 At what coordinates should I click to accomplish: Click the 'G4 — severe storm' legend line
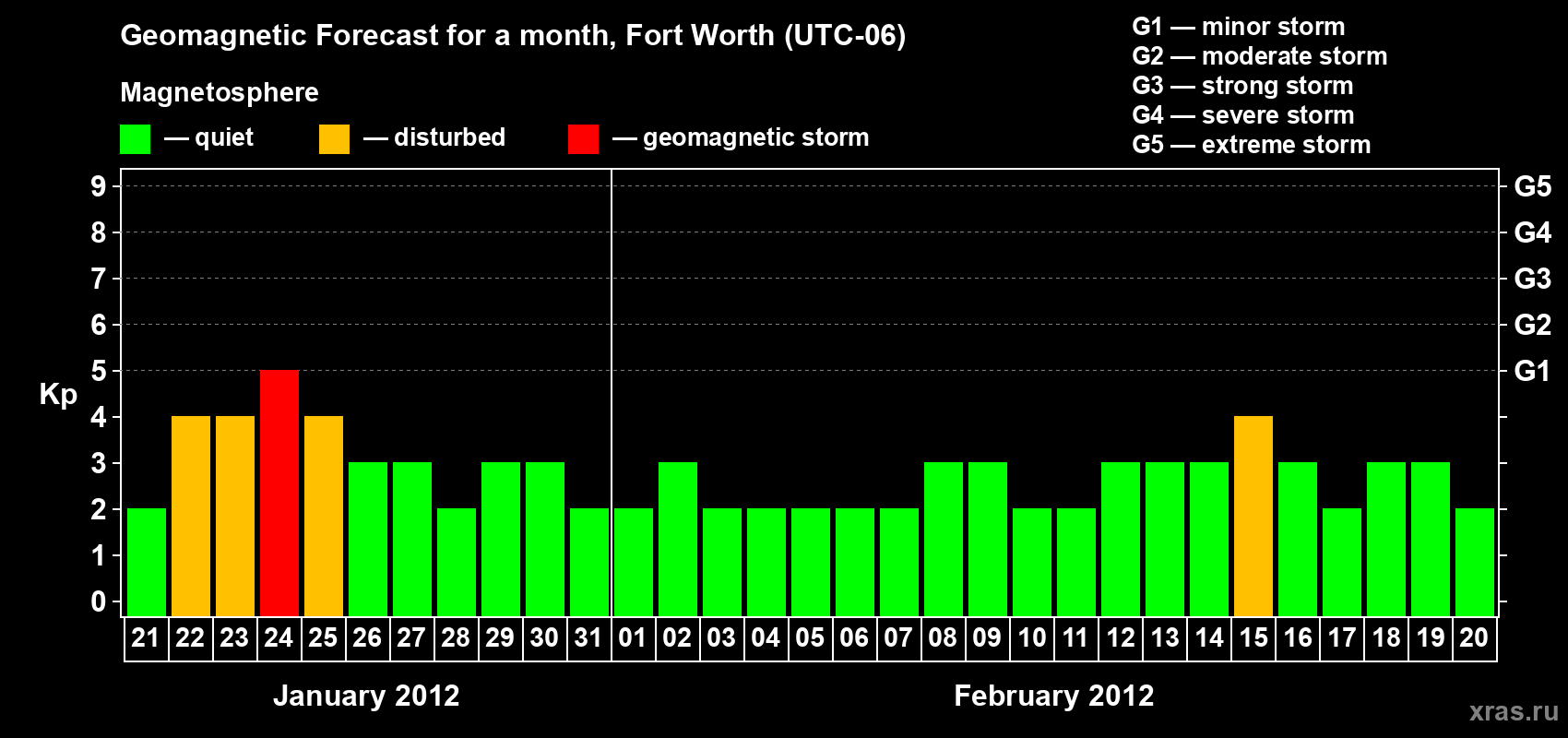point(1243,115)
